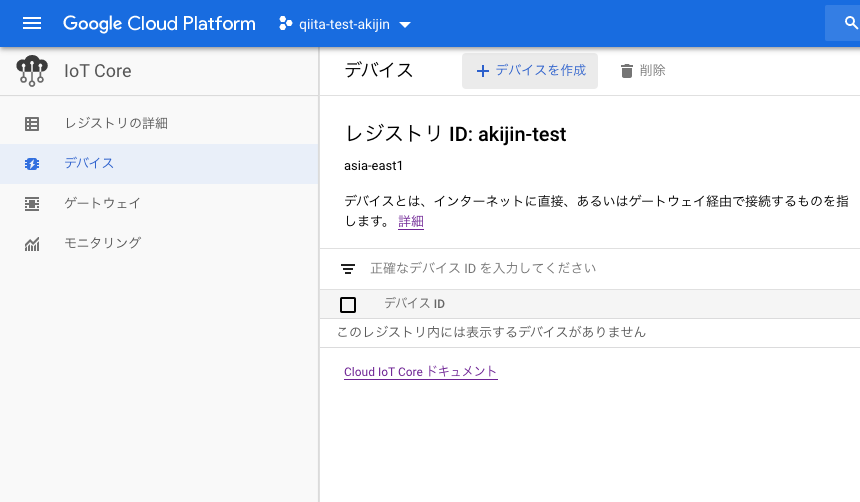Click the デバイス ID column header

[x=414, y=303]
